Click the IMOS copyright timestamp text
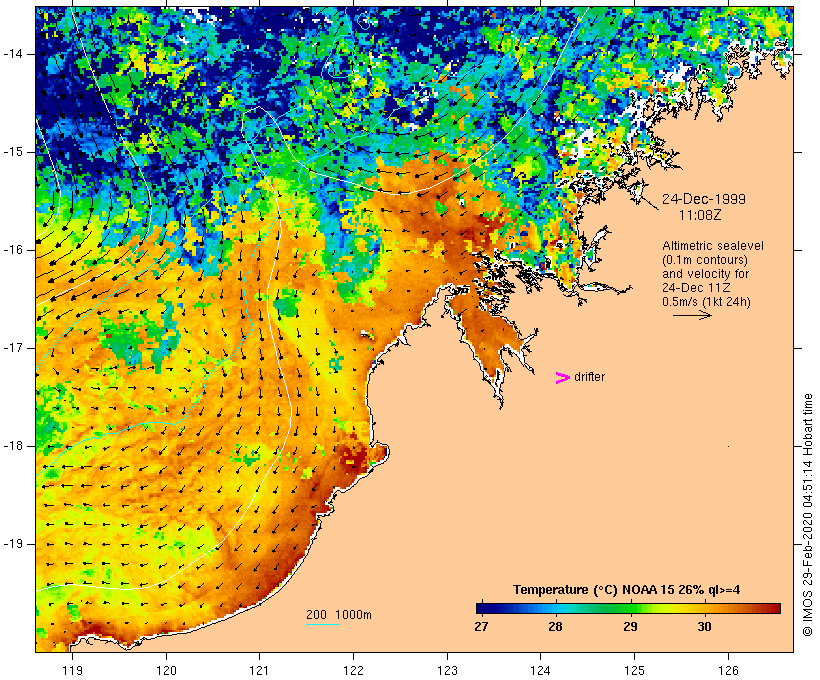Image resolution: width=820 pixels, height=680 pixels. (807, 515)
